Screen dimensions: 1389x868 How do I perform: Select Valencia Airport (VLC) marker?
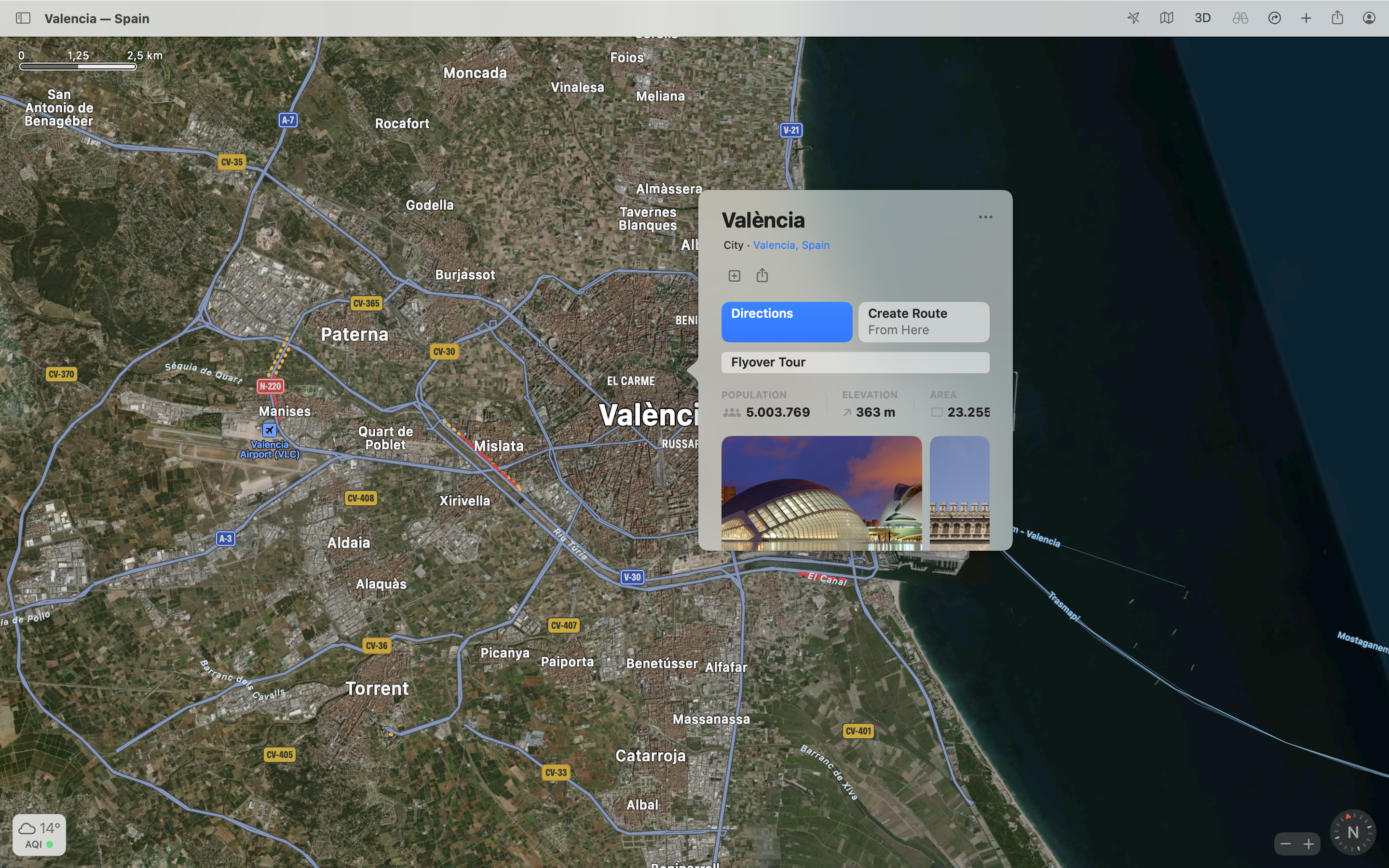[x=269, y=430]
